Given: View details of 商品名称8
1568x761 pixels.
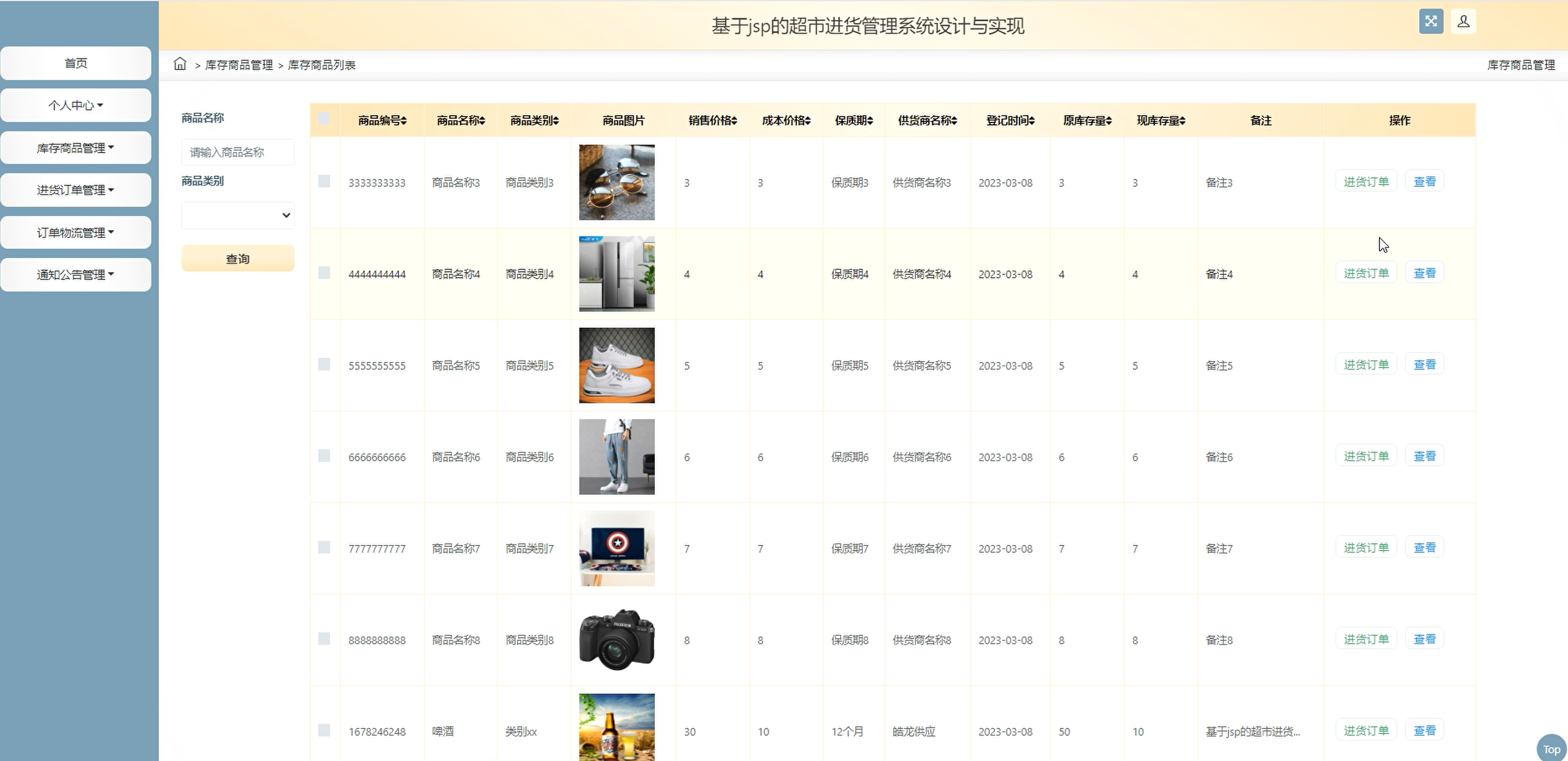Looking at the screenshot, I should point(1424,639).
